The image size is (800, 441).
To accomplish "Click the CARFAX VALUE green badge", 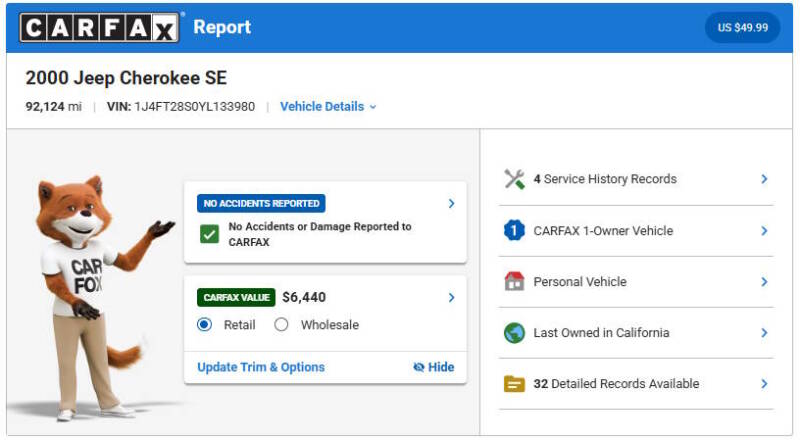I will coord(236,297).
